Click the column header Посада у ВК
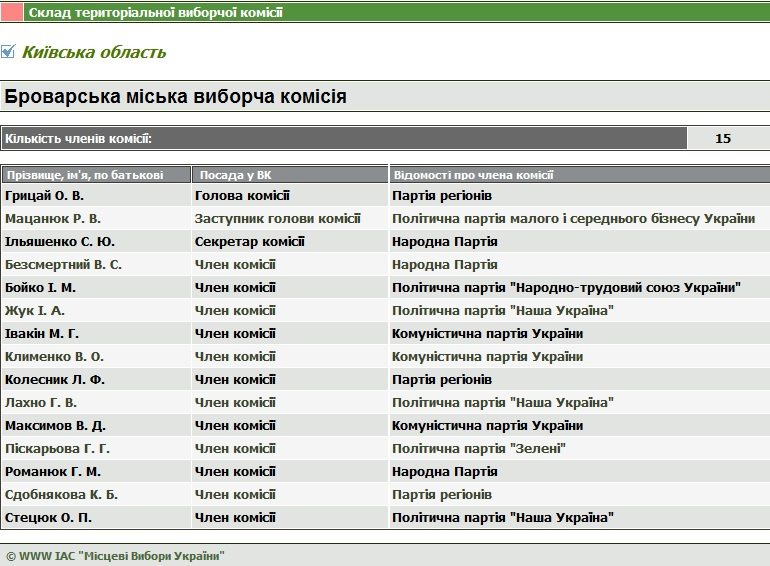Screen dimensions: 770x566 (x=235, y=175)
